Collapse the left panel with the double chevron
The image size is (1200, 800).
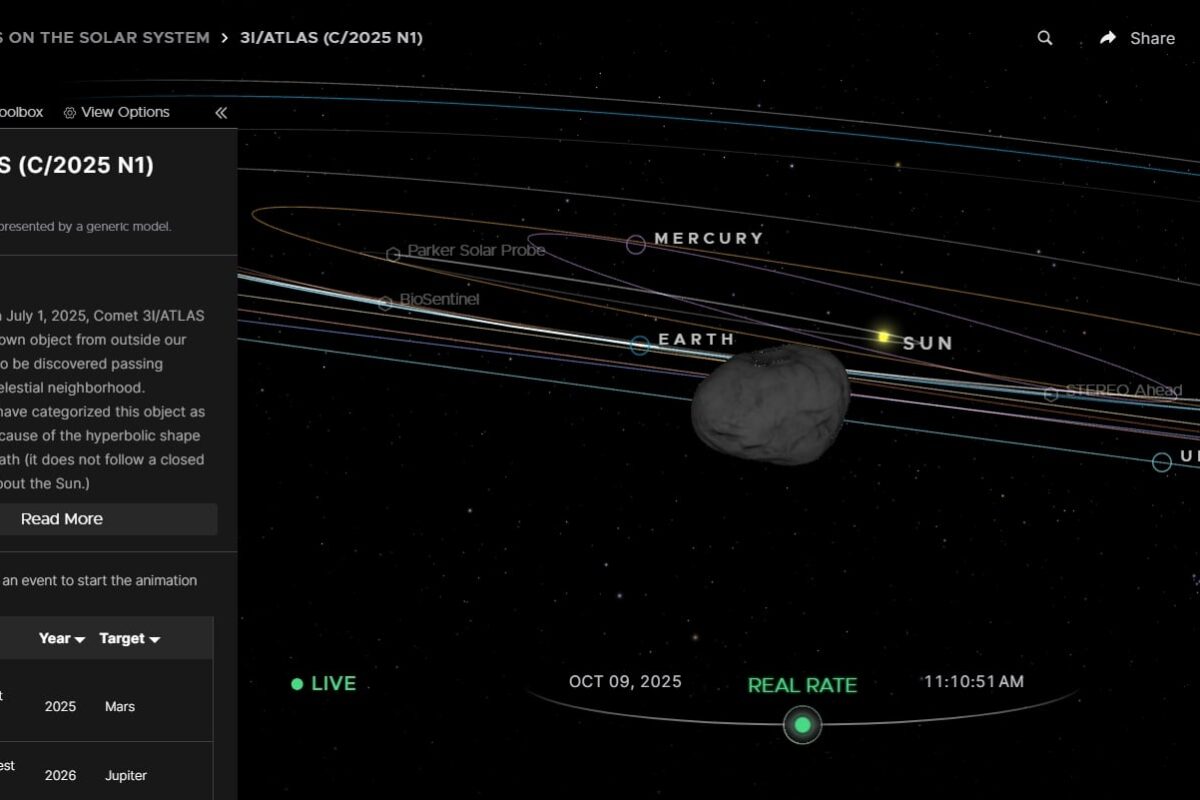tap(220, 112)
